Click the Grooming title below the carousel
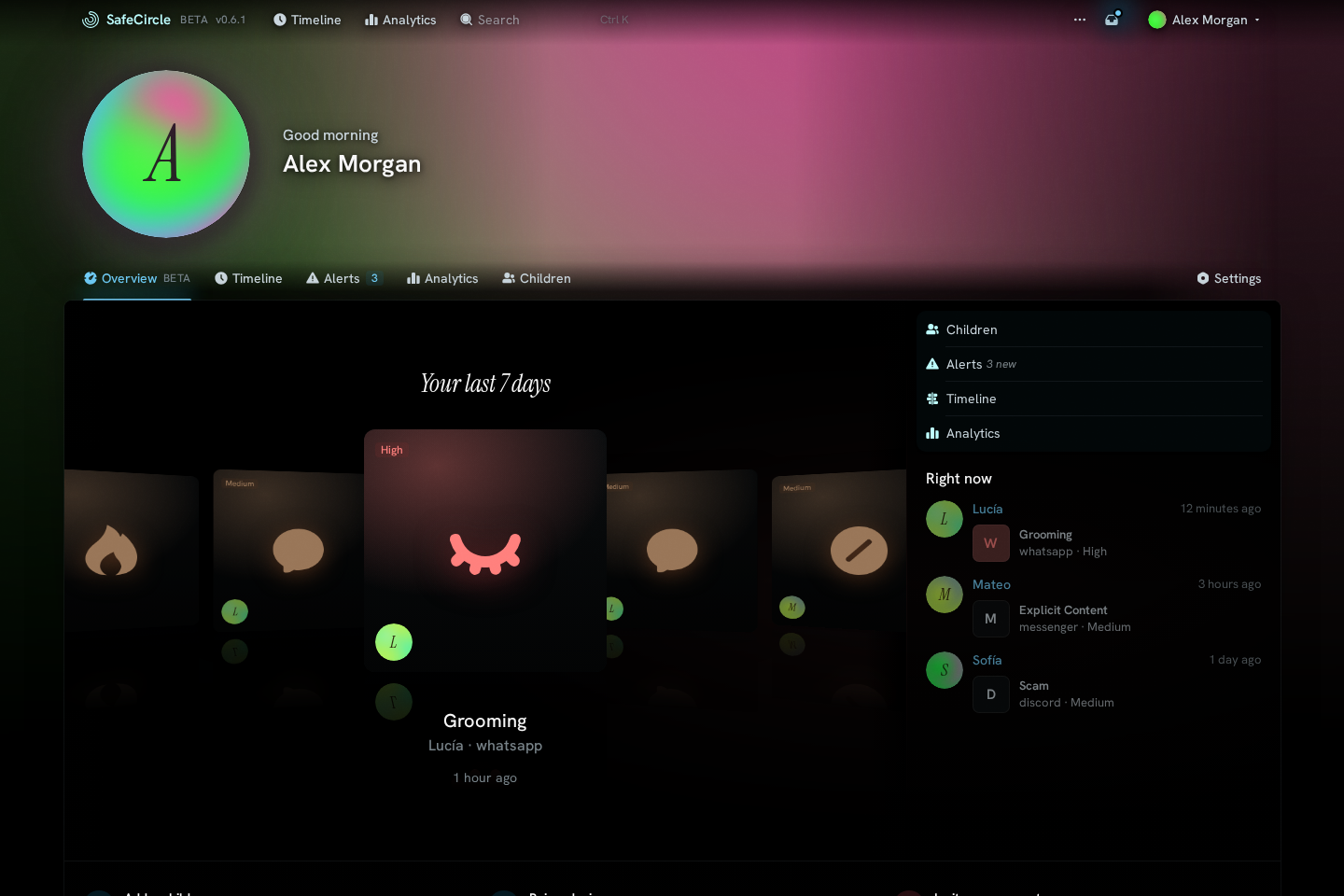The image size is (1344, 896). coord(485,721)
